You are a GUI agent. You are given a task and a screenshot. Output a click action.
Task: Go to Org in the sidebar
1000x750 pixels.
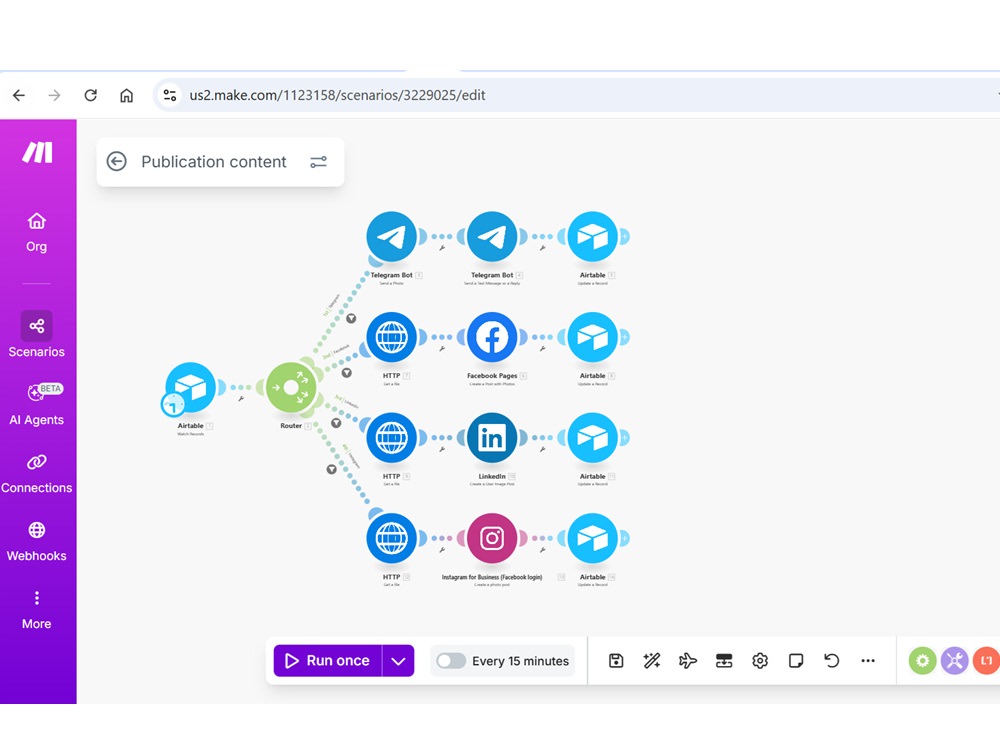pos(36,233)
